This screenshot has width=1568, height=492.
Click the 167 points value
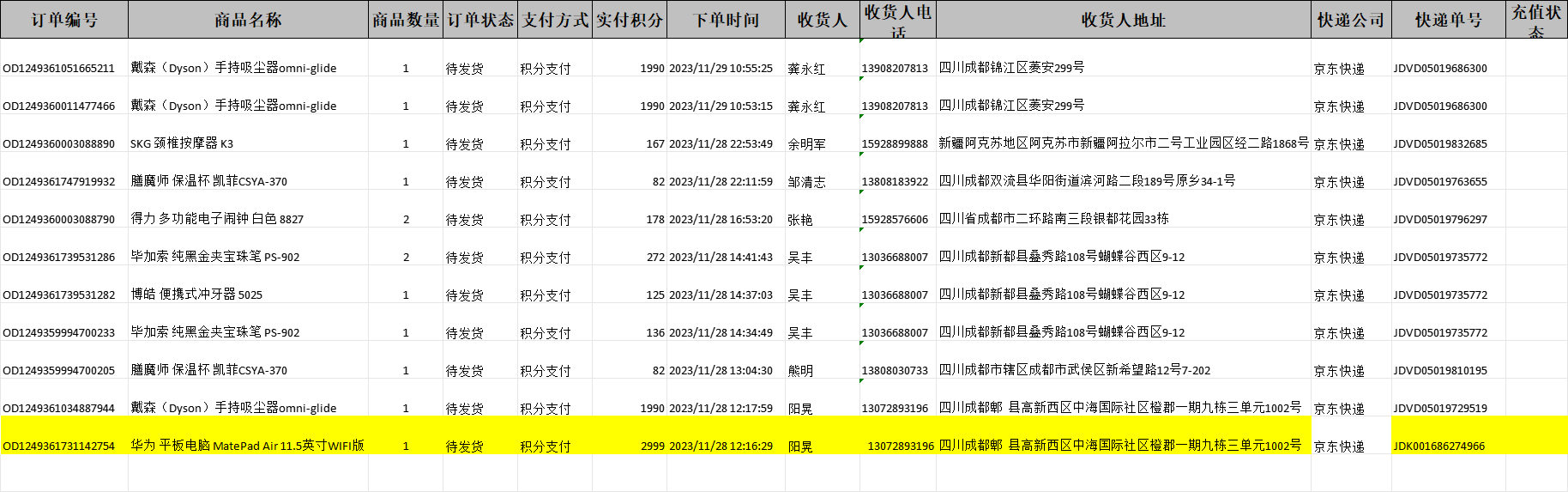[655, 144]
